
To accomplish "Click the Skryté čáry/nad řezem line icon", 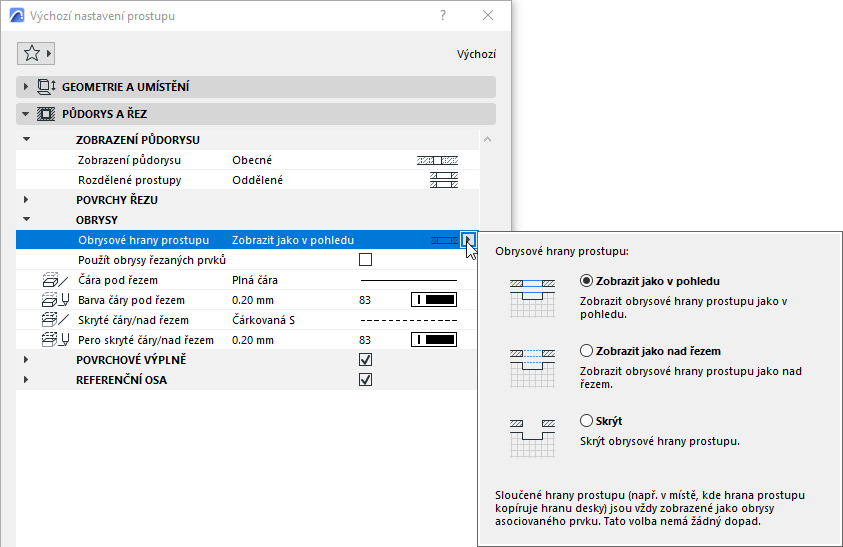I will click(x=55, y=320).
